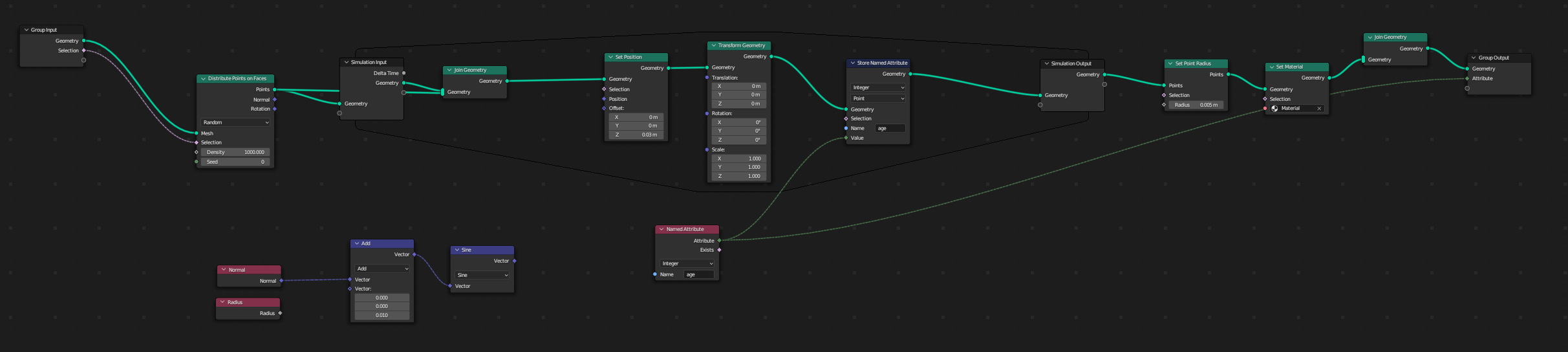Click Name field 'age' in Store Named Attribute
The image size is (1568, 352).
[x=890, y=128]
